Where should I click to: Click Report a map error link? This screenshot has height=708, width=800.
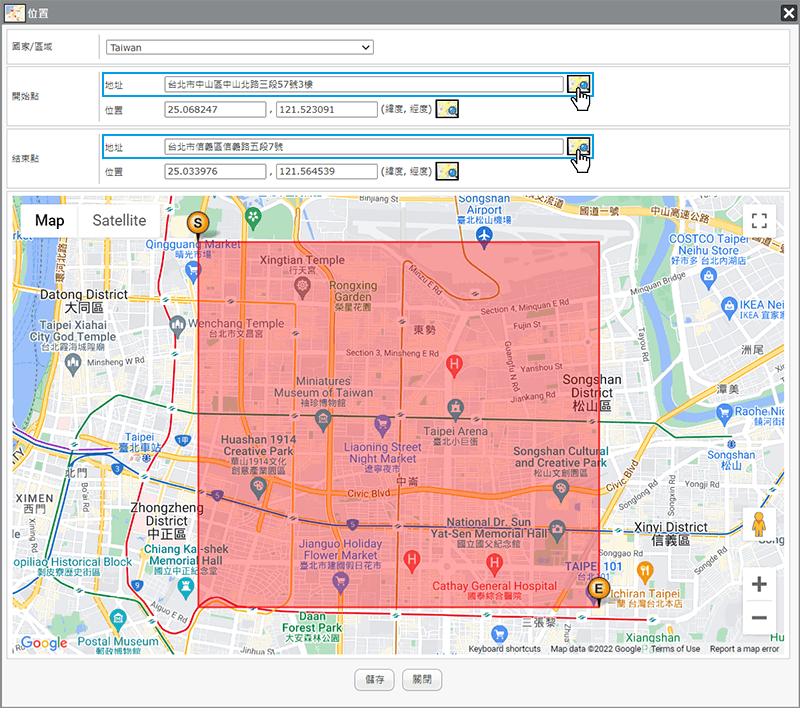click(744, 649)
